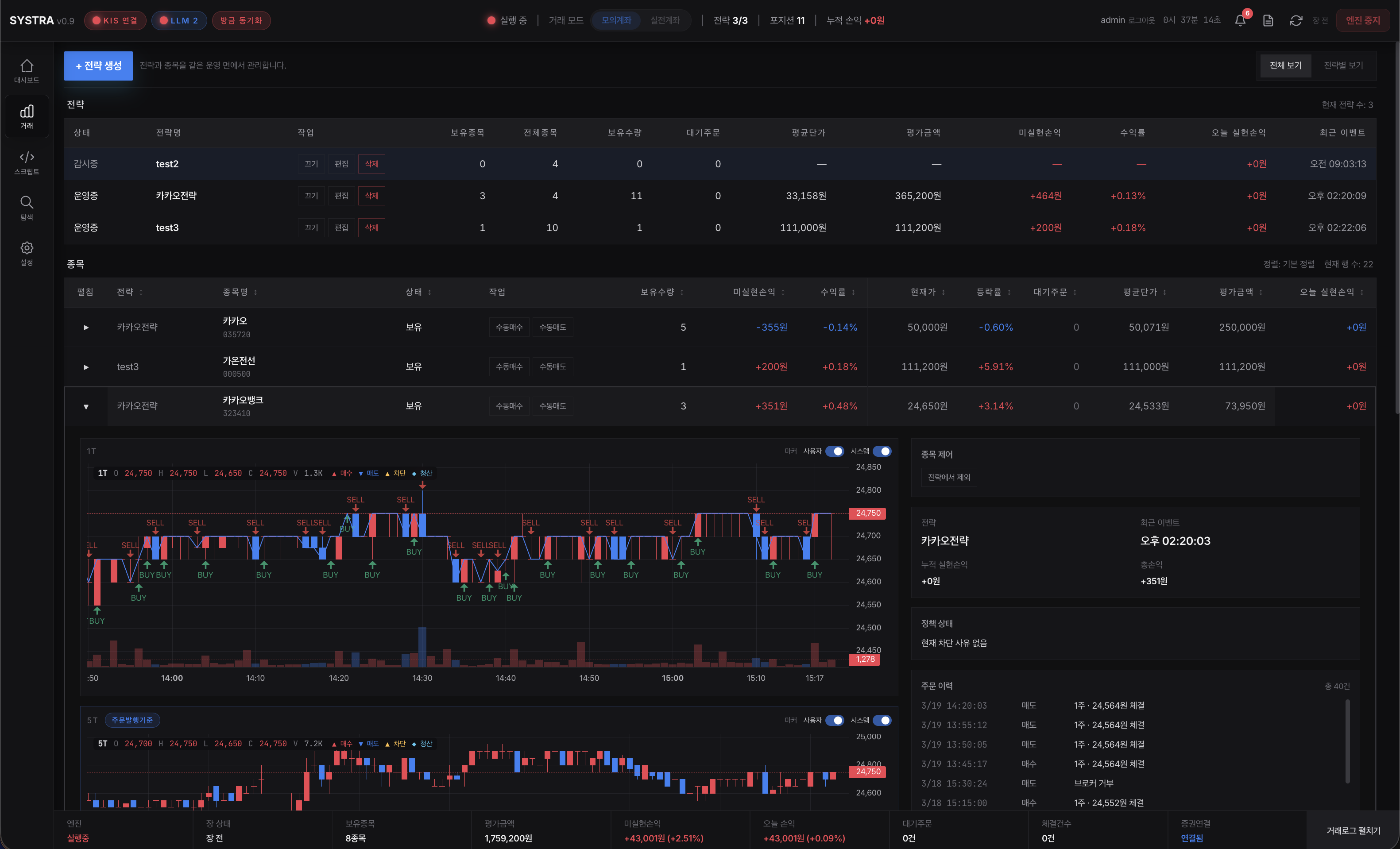
Task: Collapse the 카카오뱅크 stock row
Action: pos(86,407)
